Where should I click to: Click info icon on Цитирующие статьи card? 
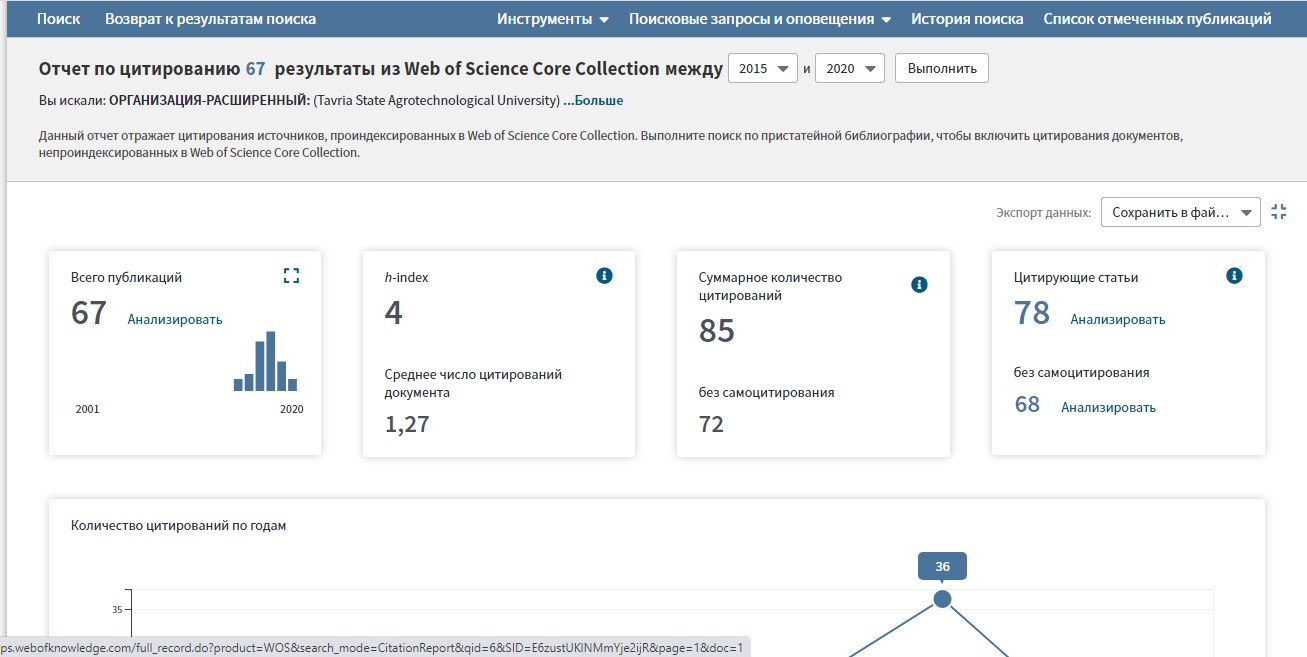(x=1234, y=276)
